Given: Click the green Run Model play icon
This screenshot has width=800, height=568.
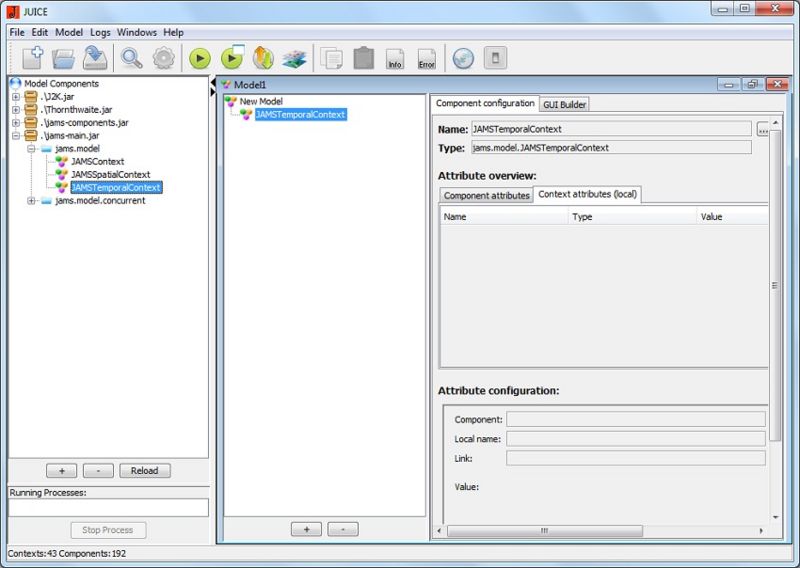Looking at the screenshot, I should click(200, 58).
